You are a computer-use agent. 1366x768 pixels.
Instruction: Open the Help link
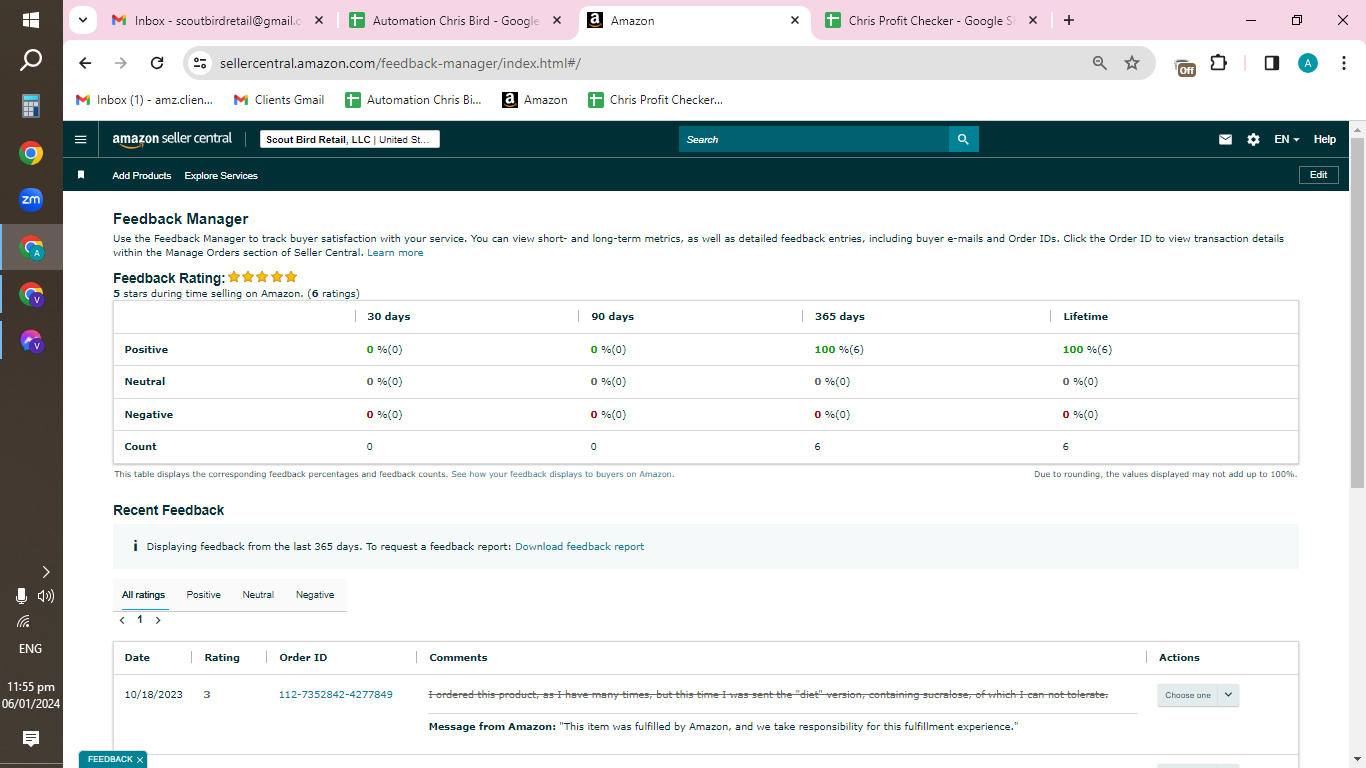click(x=1325, y=140)
